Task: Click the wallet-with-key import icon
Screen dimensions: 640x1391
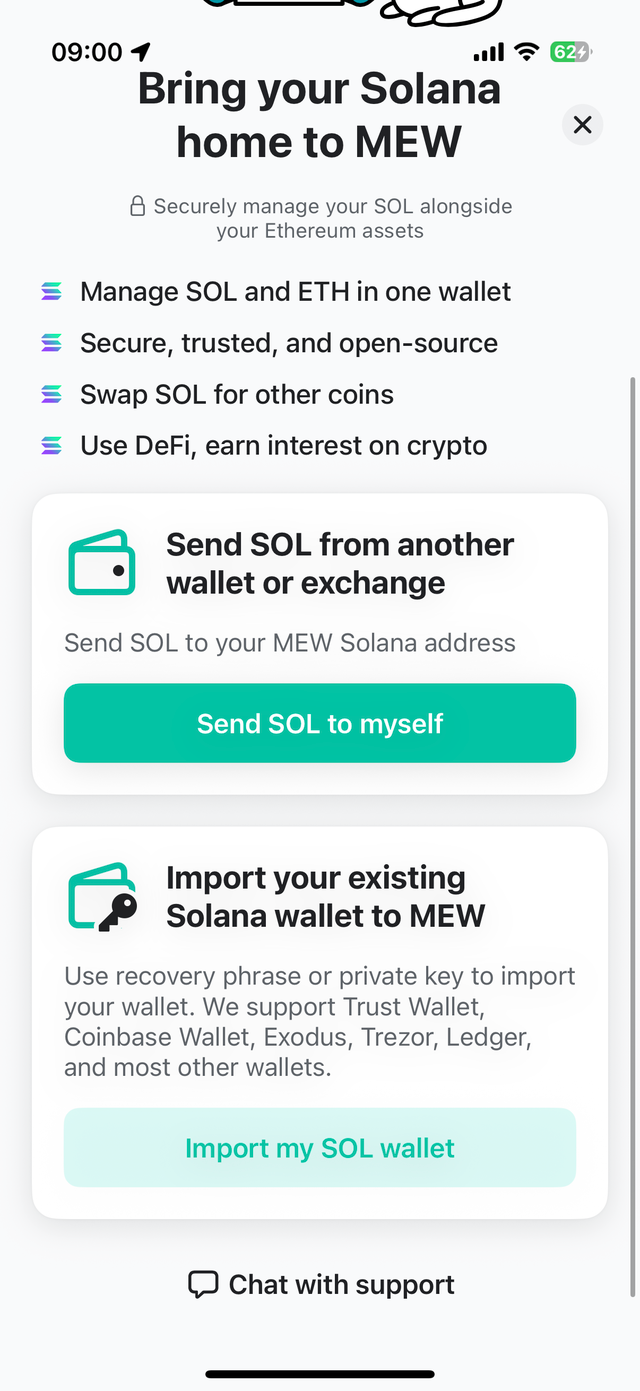Action: pos(100,896)
